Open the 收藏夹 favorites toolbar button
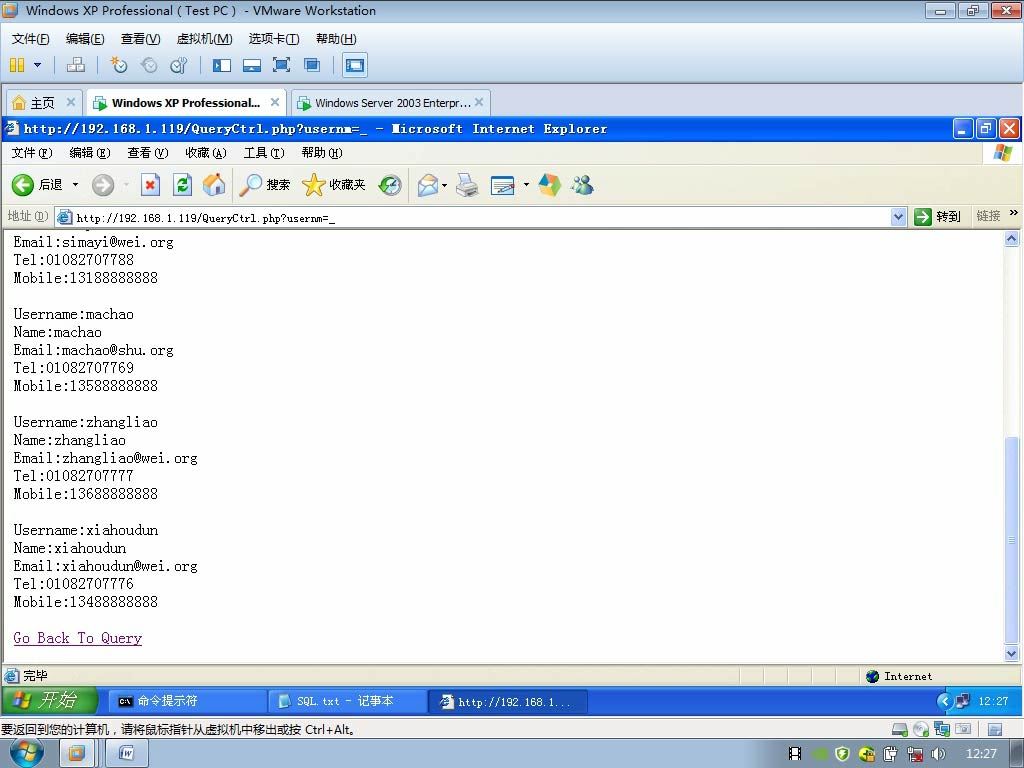 pyautogui.click(x=334, y=185)
